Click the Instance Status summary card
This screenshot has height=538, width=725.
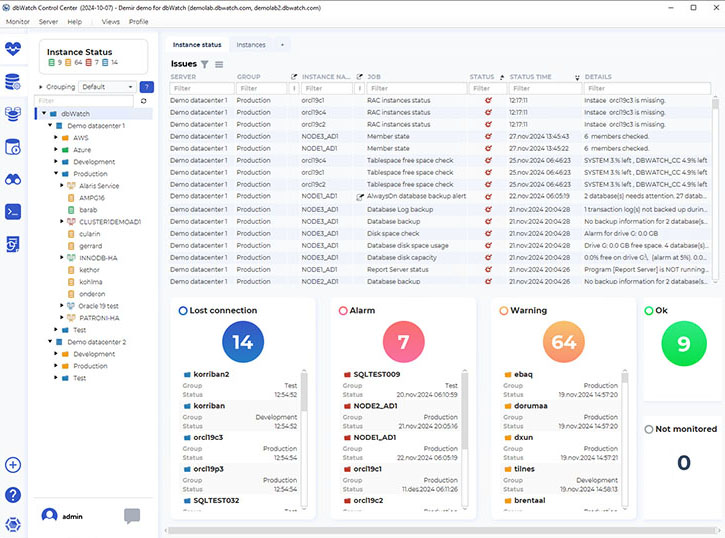coord(93,56)
